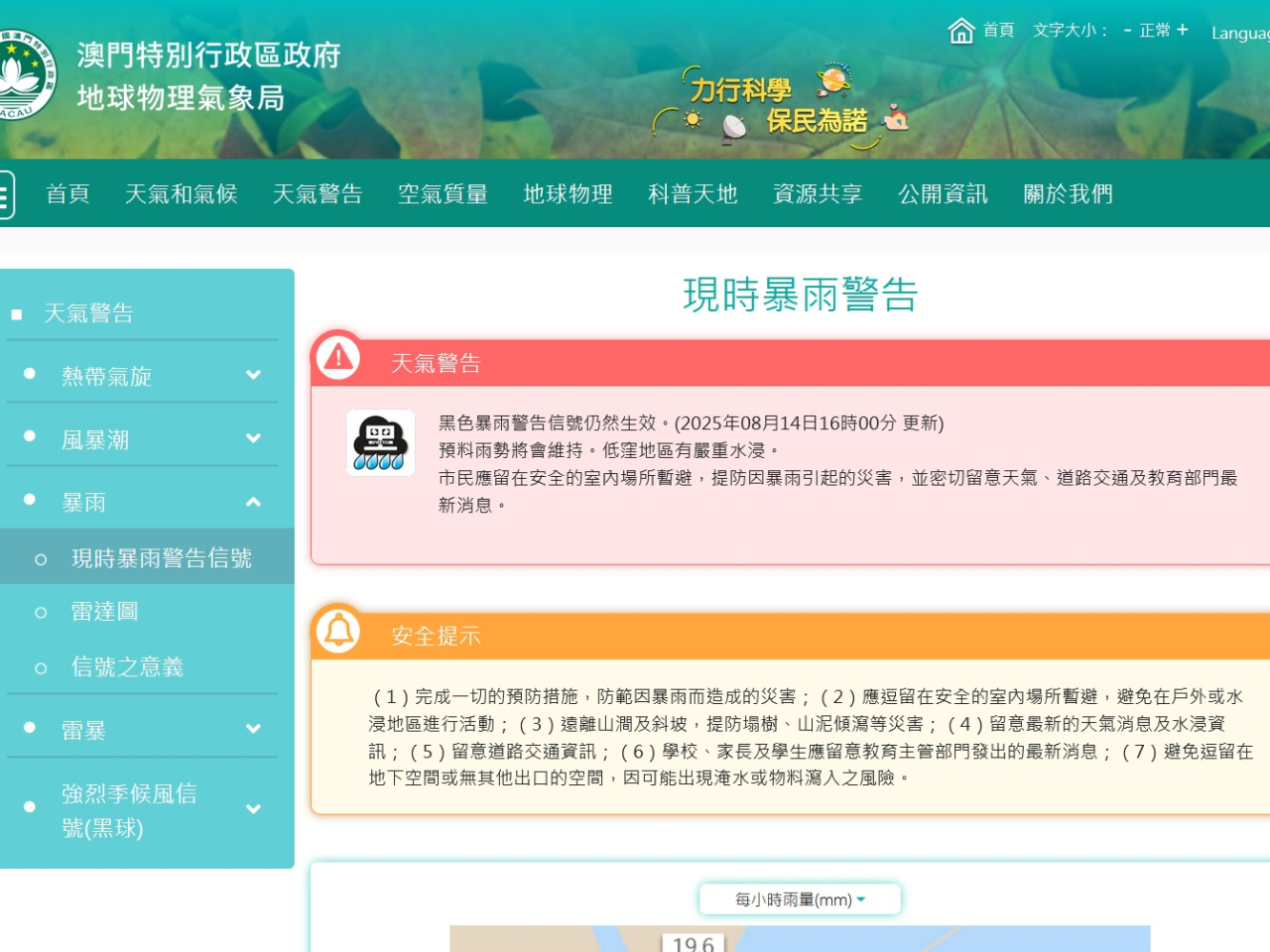The height and width of the screenshot is (952, 1270).
Task: Open the 資源共享 menu
Action: click(x=818, y=193)
